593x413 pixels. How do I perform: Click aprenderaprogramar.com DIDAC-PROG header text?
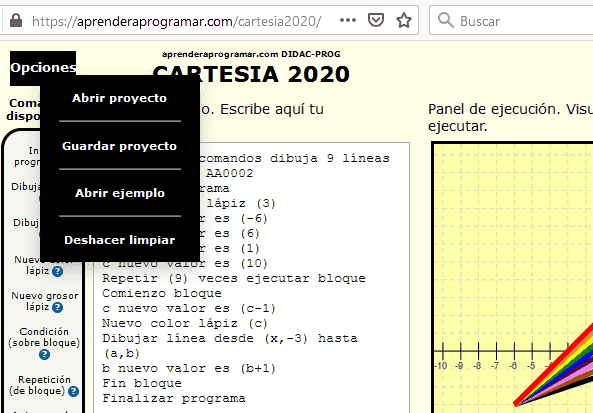pyautogui.click(x=251, y=54)
